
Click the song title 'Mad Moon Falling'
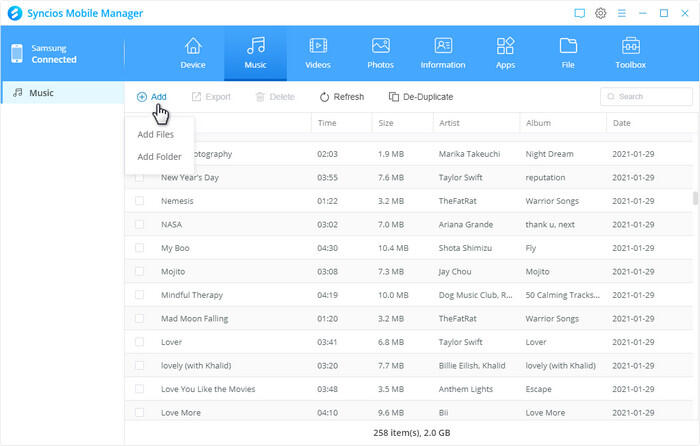click(x=195, y=319)
